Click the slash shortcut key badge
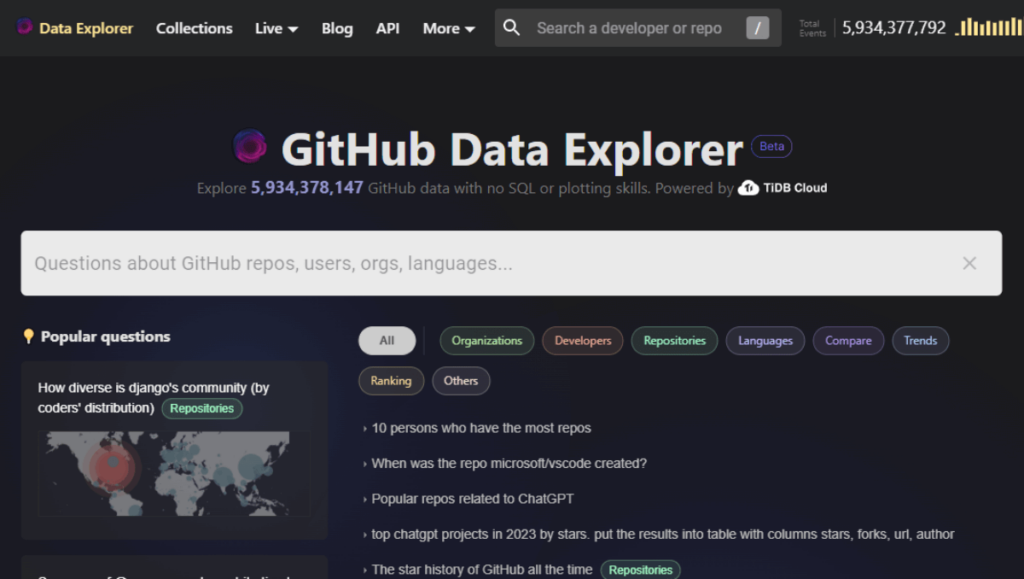Viewport: 1024px width, 579px height. click(x=757, y=28)
